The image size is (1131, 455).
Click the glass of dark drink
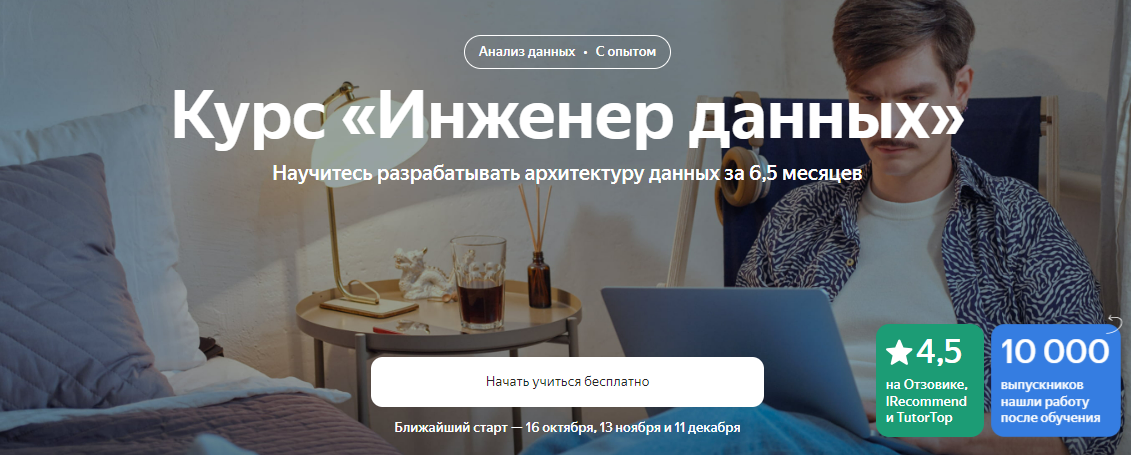[479, 283]
